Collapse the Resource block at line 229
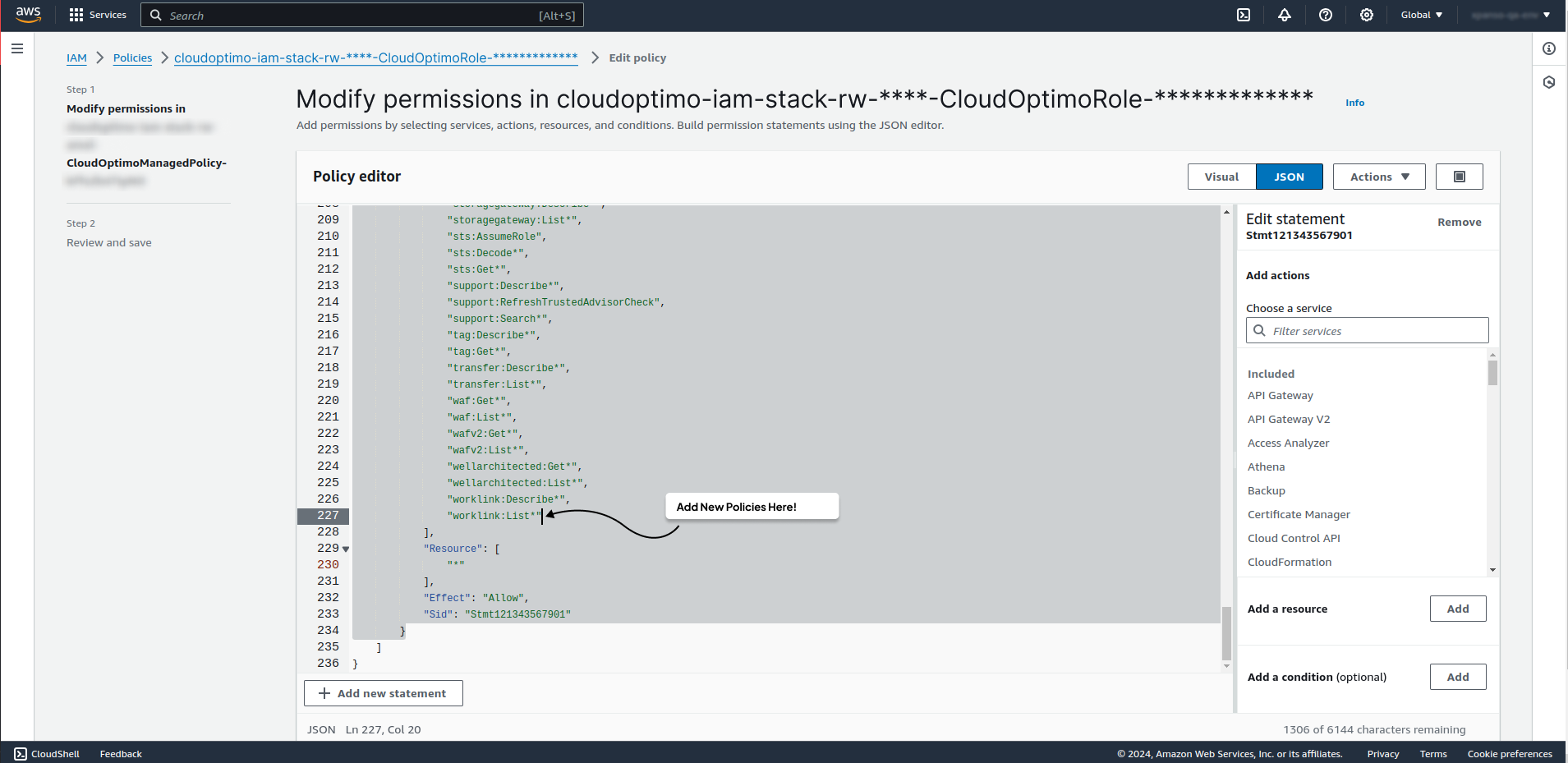1568x763 pixels. click(346, 549)
